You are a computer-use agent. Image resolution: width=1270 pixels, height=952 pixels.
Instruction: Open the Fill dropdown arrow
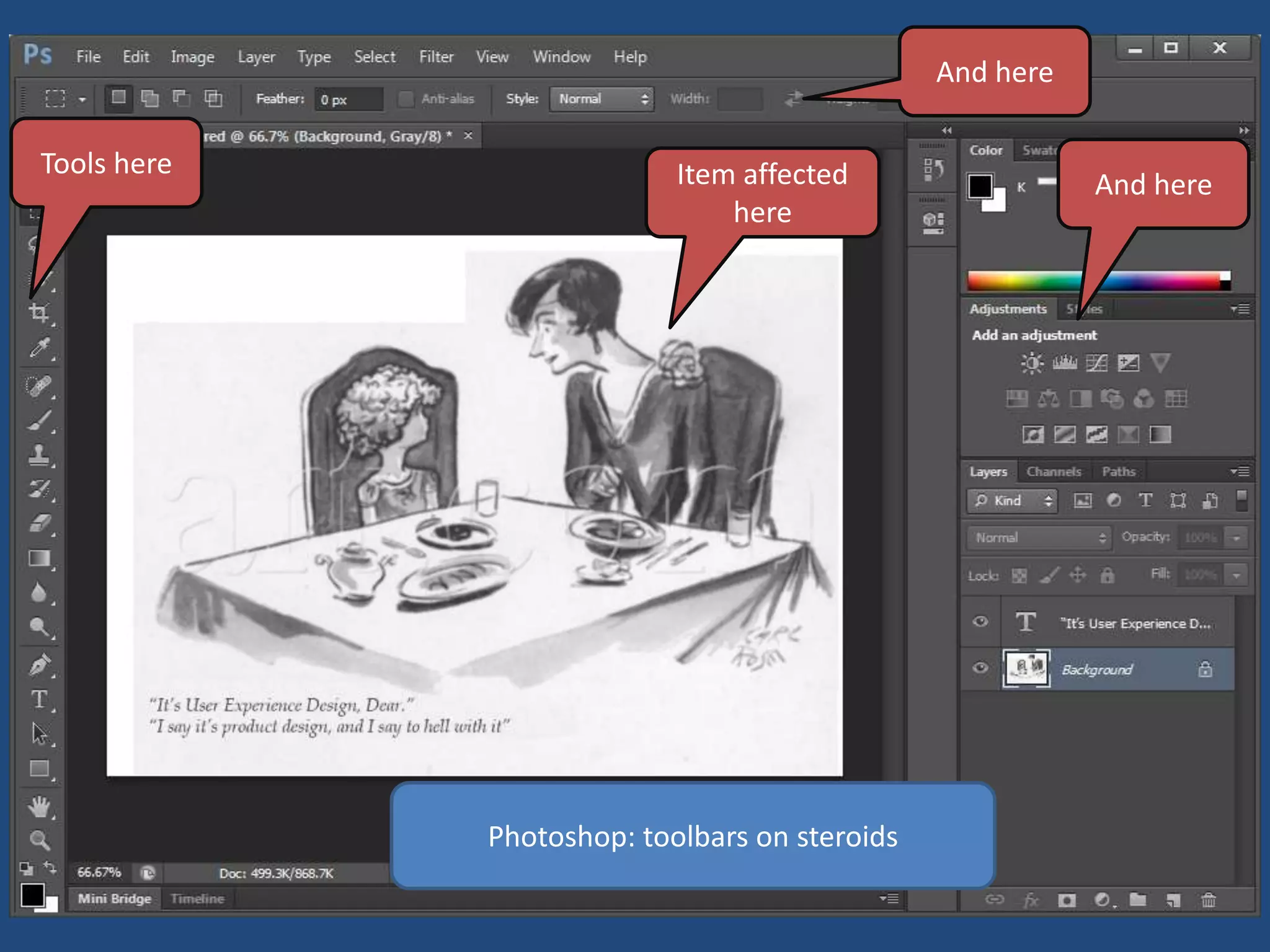tap(1235, 575)
